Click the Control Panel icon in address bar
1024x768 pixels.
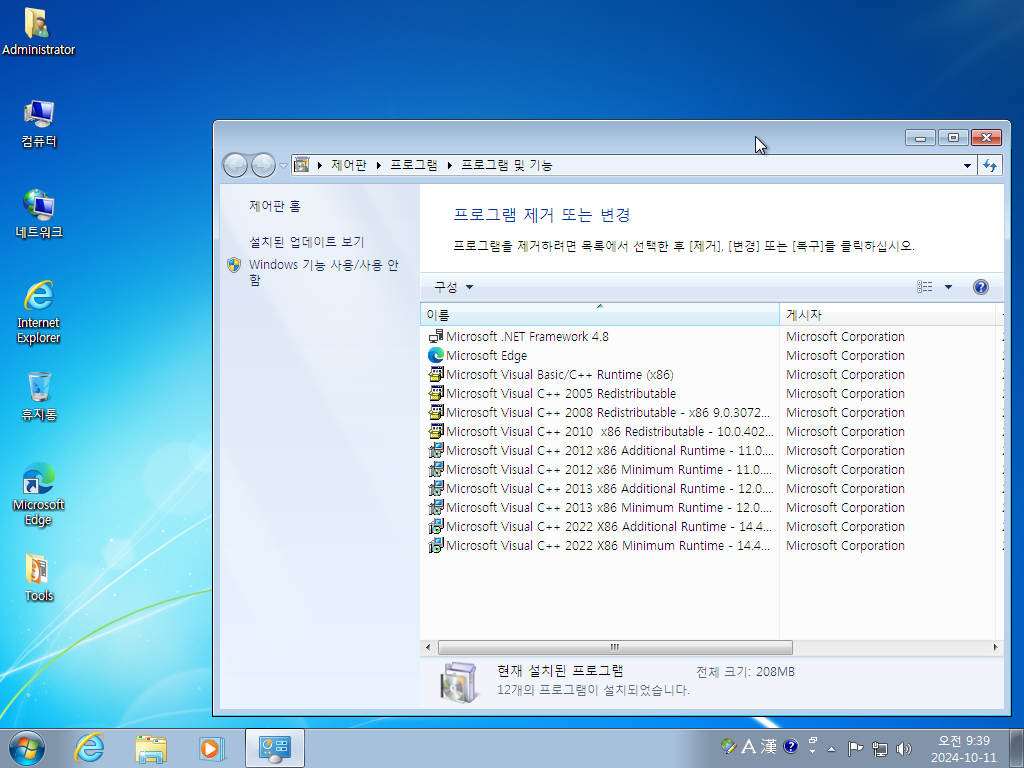301,165
